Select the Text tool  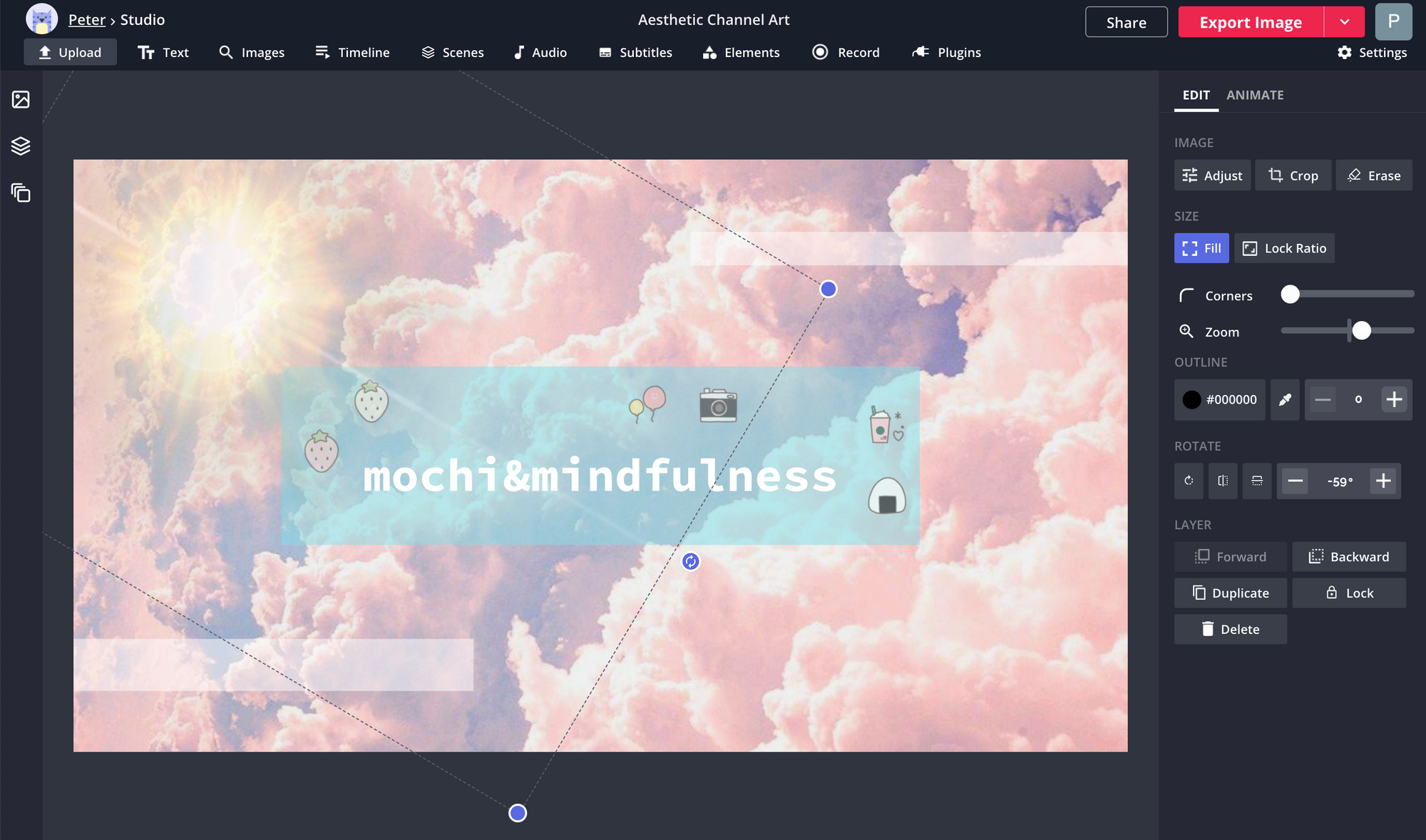coord(165,53)
